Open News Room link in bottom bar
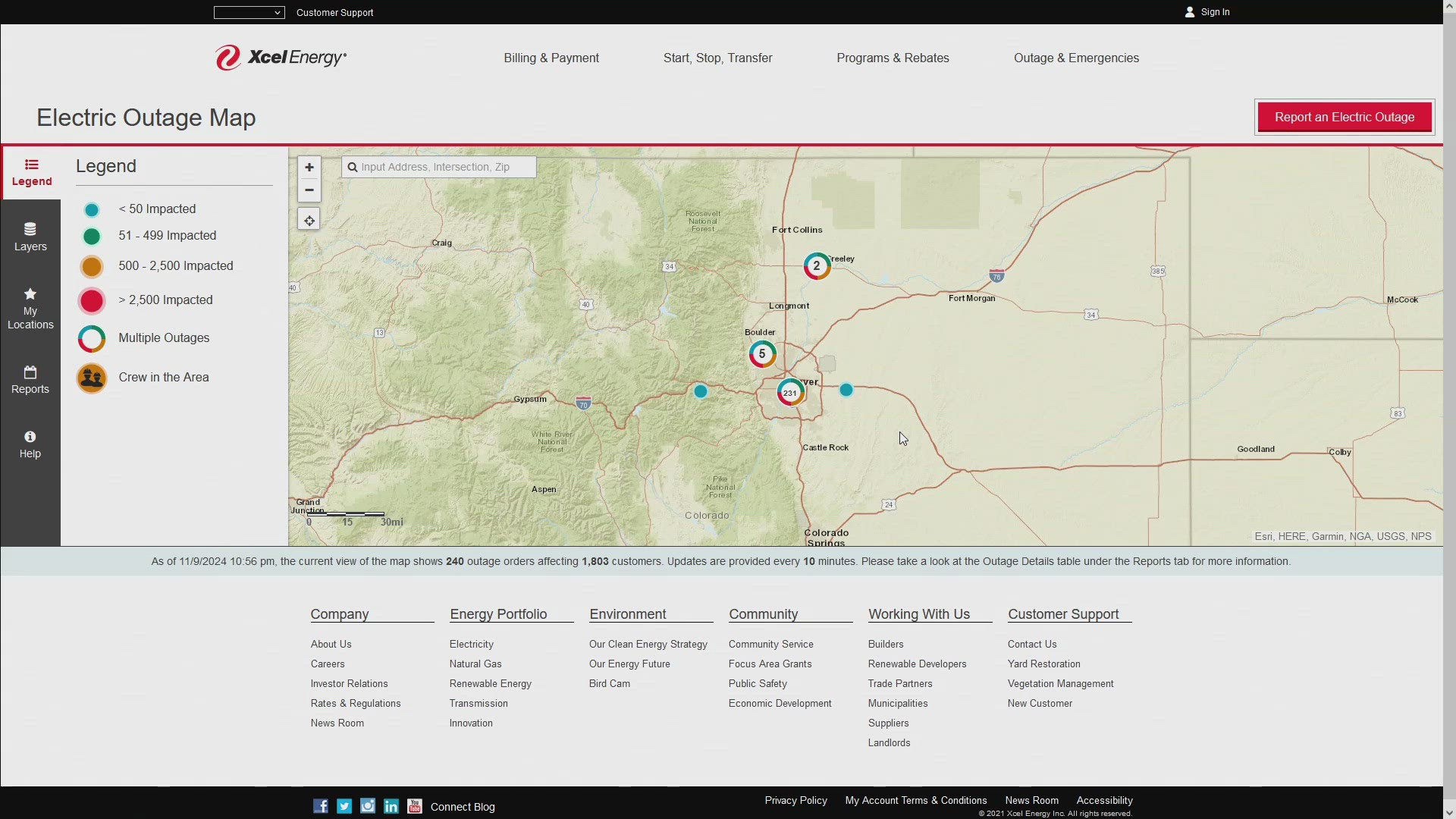The height and width of the screenshot is (819, 1456). pos(1031,801)
